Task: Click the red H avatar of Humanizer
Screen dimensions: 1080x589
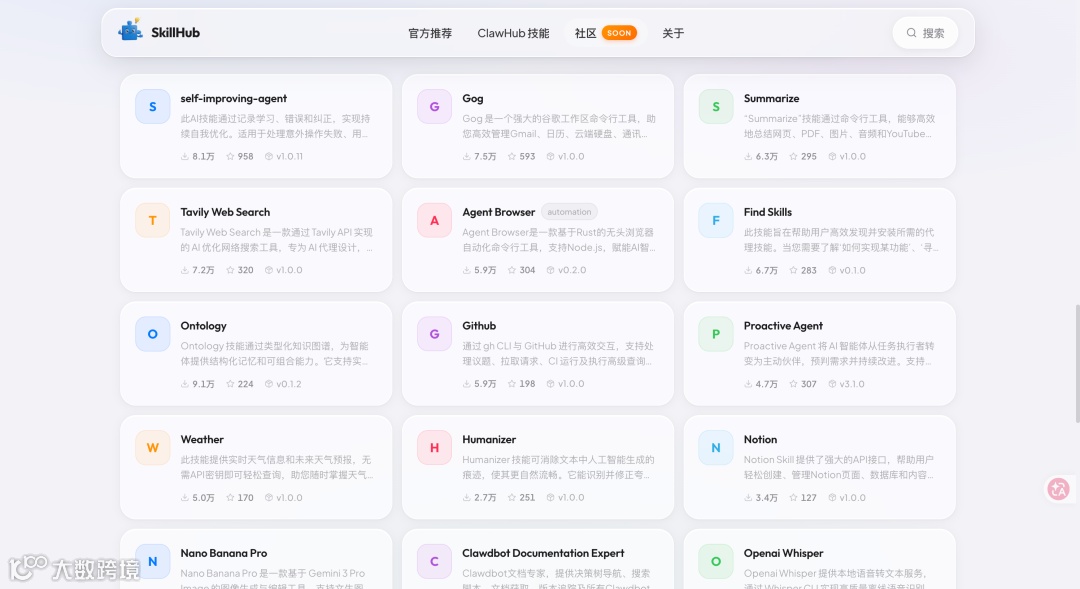Action: pyautogui.click(x=435, y=448)
